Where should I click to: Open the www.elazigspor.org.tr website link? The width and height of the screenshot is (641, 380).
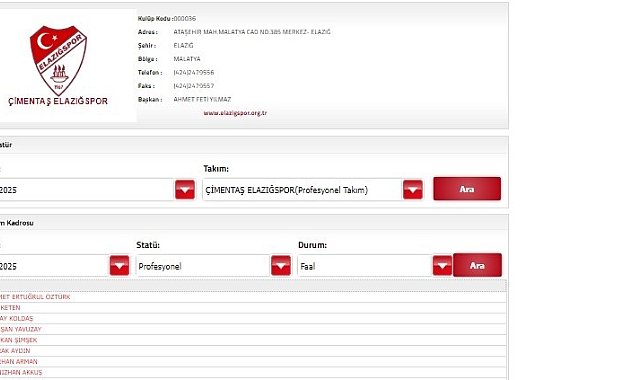pyautogui.click(x=235, y=113)
